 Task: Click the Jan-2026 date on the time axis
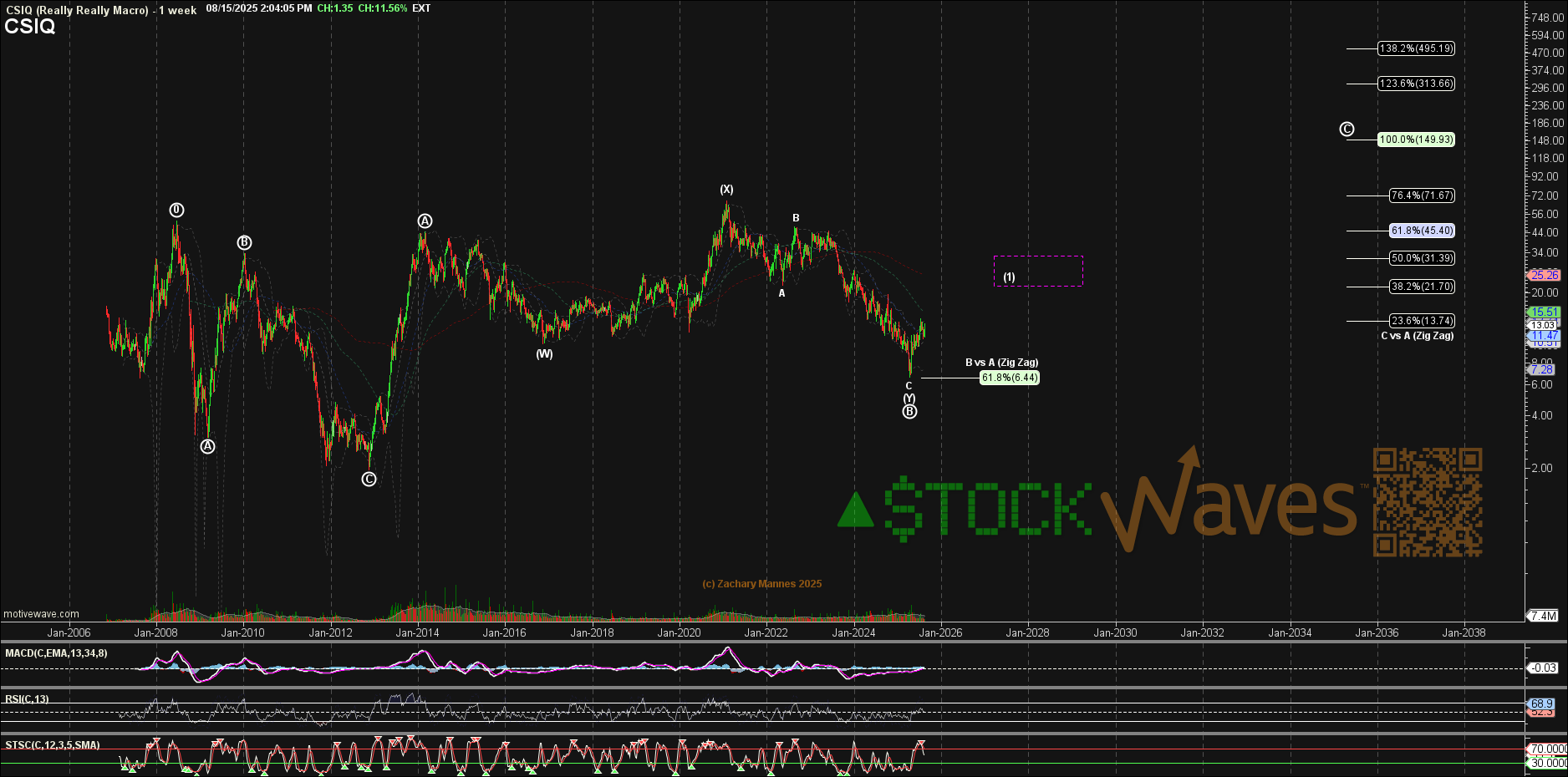click(940, 632)
